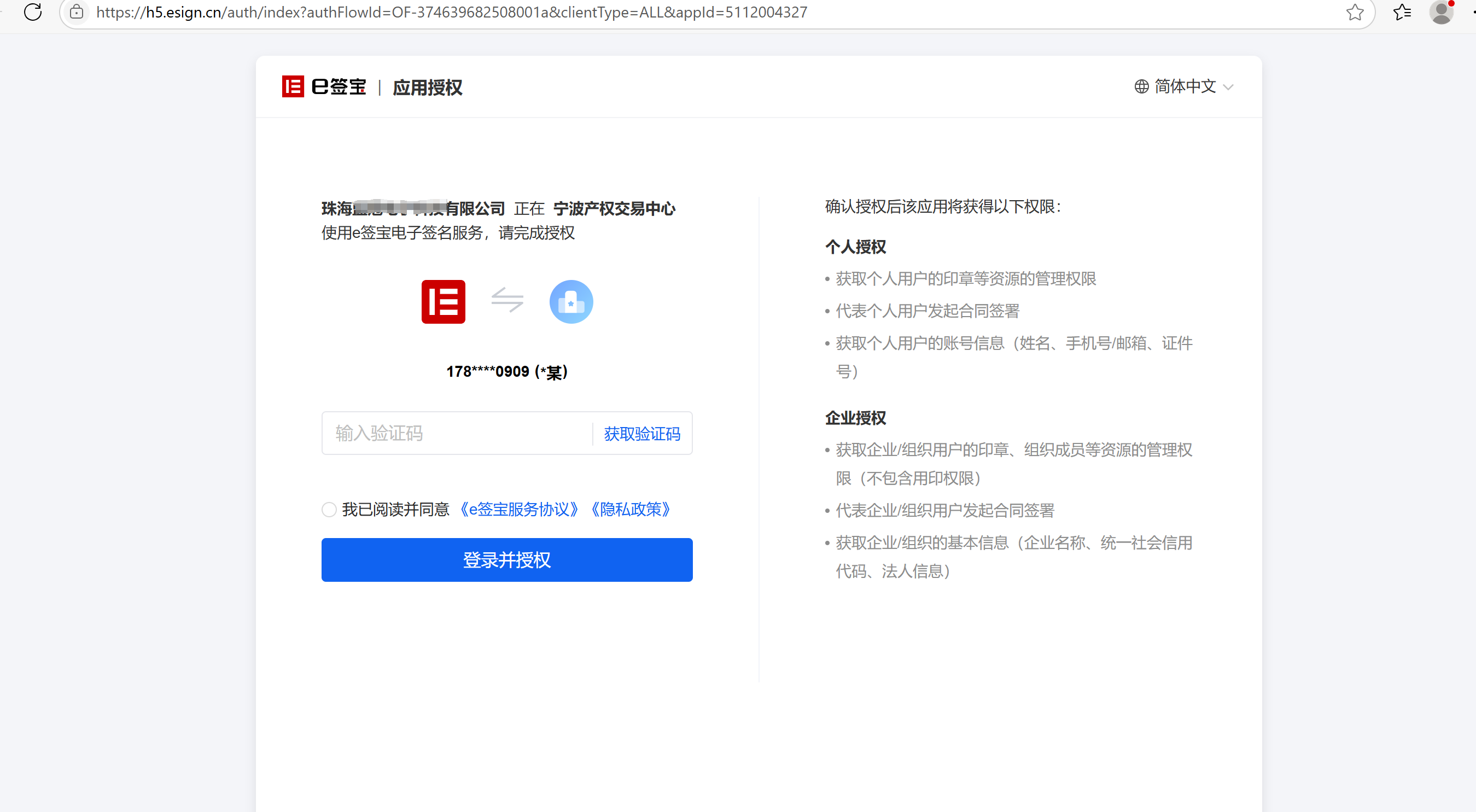The height and width of the screenshot is (812, 1476).
Task: Open the 《e签宝服务协议》 link
Action: (x=519, y=509)
